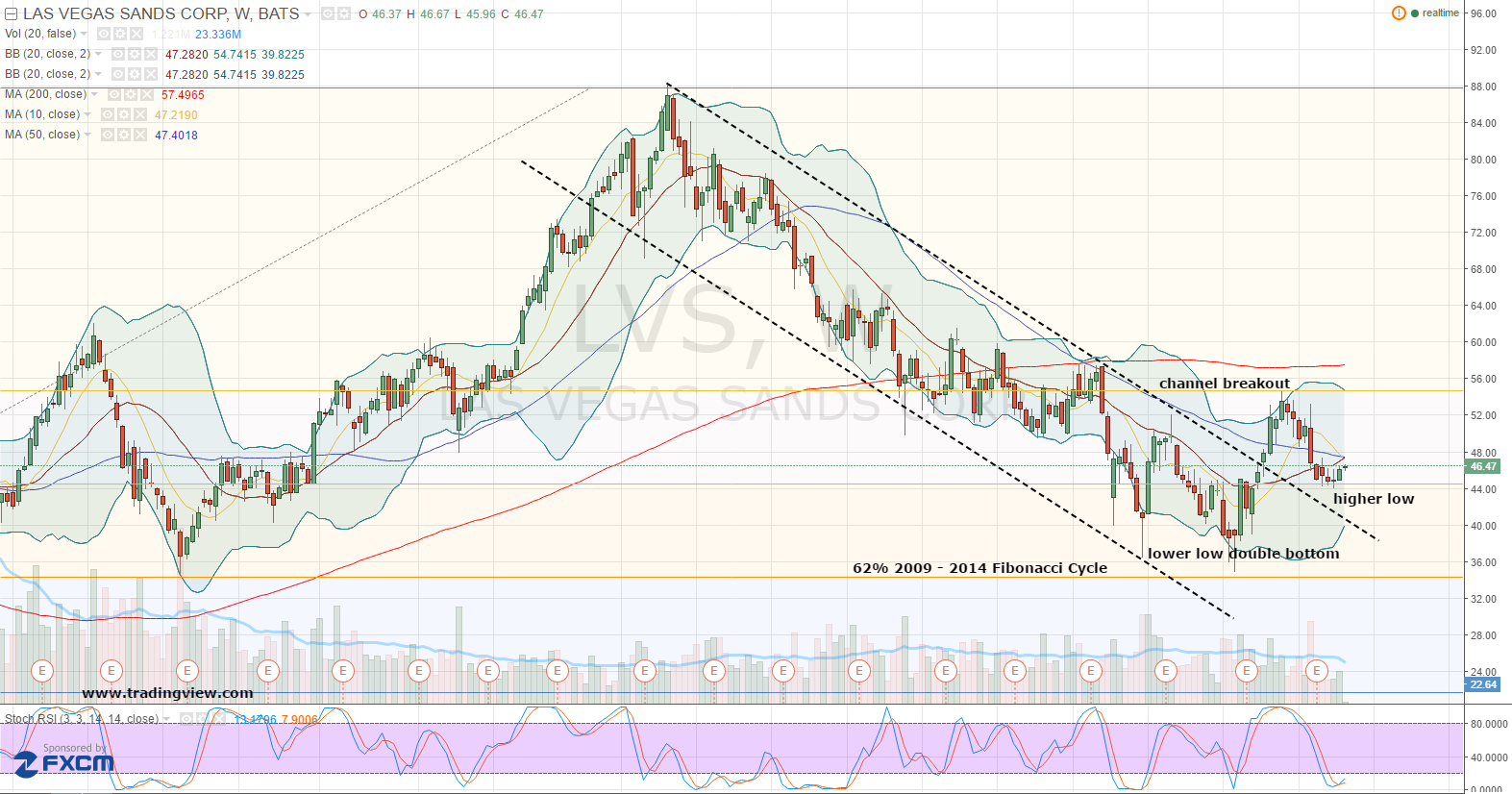Viewport: 1512px width, 794px height.
Task: Select the '62% 2009 - 2014 Fibonacci Cycle' label
Action: click(979, 568)
